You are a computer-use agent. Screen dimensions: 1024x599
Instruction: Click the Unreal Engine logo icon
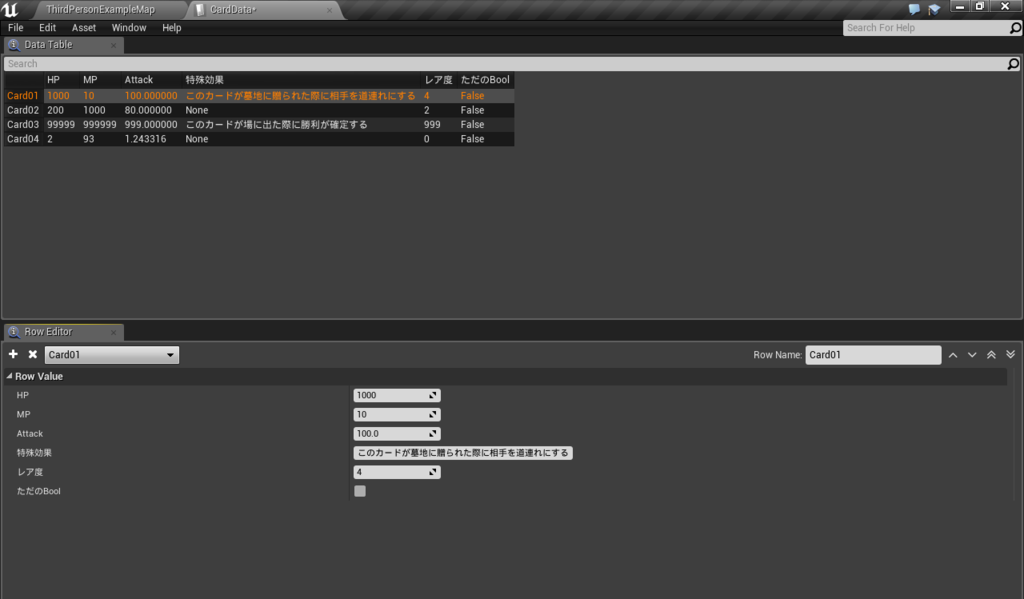pos(10,9)
